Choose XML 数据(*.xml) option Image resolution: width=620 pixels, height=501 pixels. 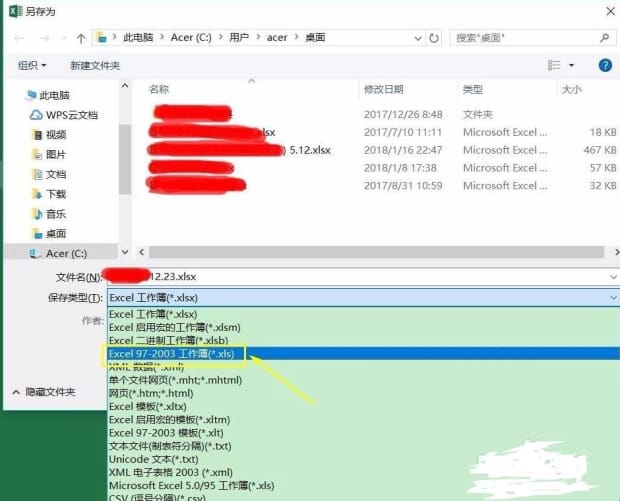pos(363,367)
